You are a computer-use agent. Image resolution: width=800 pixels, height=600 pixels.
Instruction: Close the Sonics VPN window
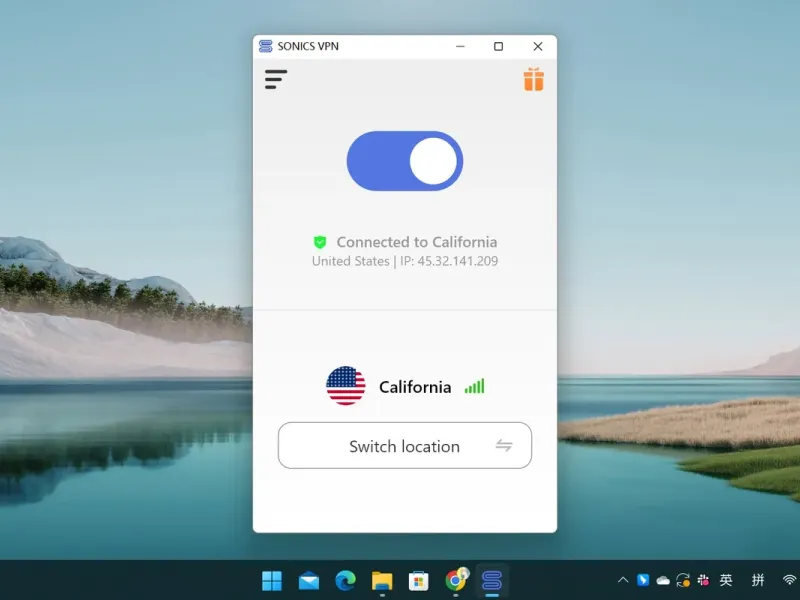(538, 46)
